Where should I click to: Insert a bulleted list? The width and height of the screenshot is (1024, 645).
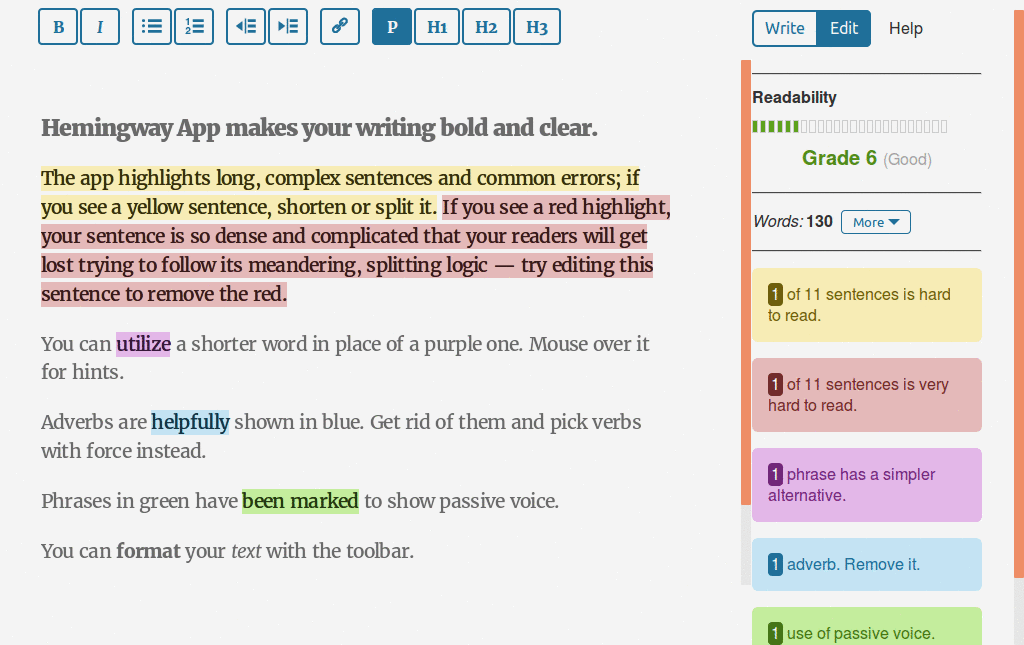point(151,26)
